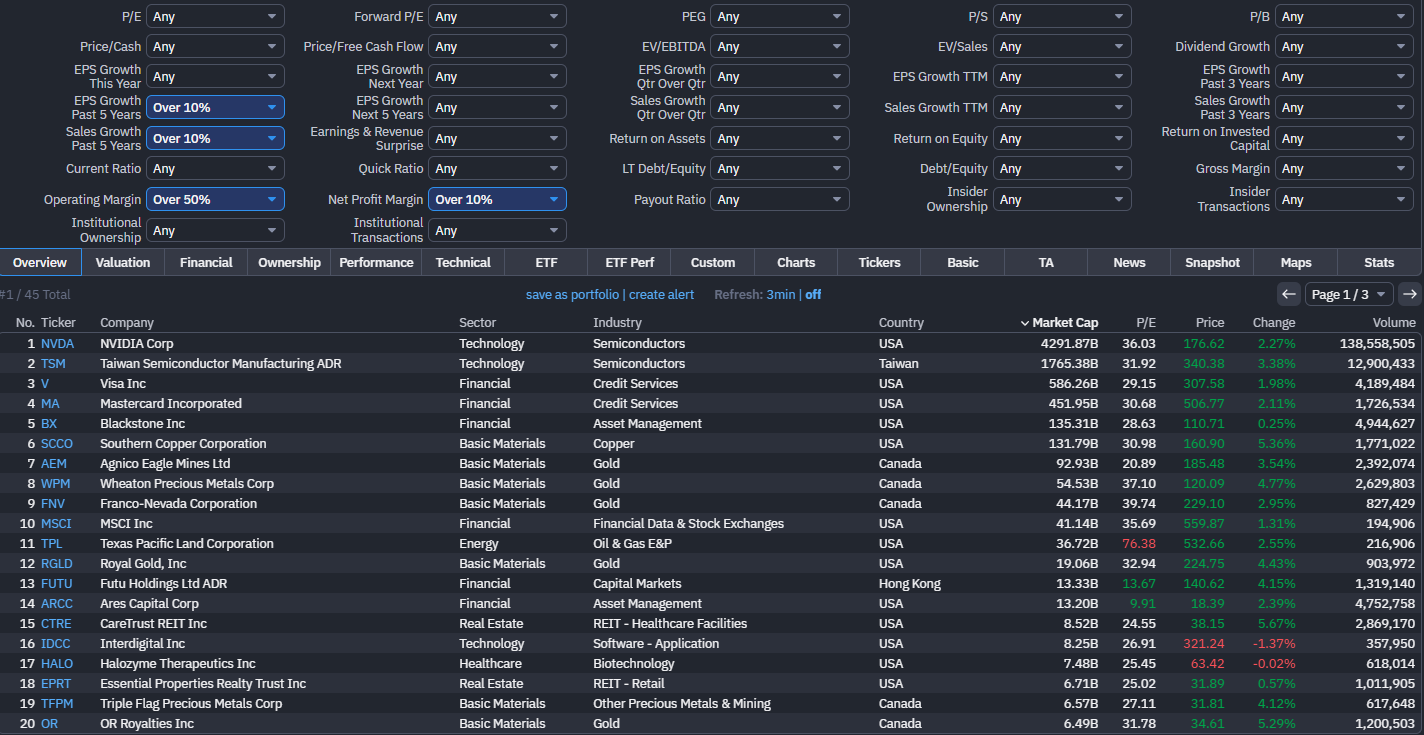The width and height of the screenshot is (1424, 735).
Task: Open the NVDA ticker link
Action: tap(57, 344)
